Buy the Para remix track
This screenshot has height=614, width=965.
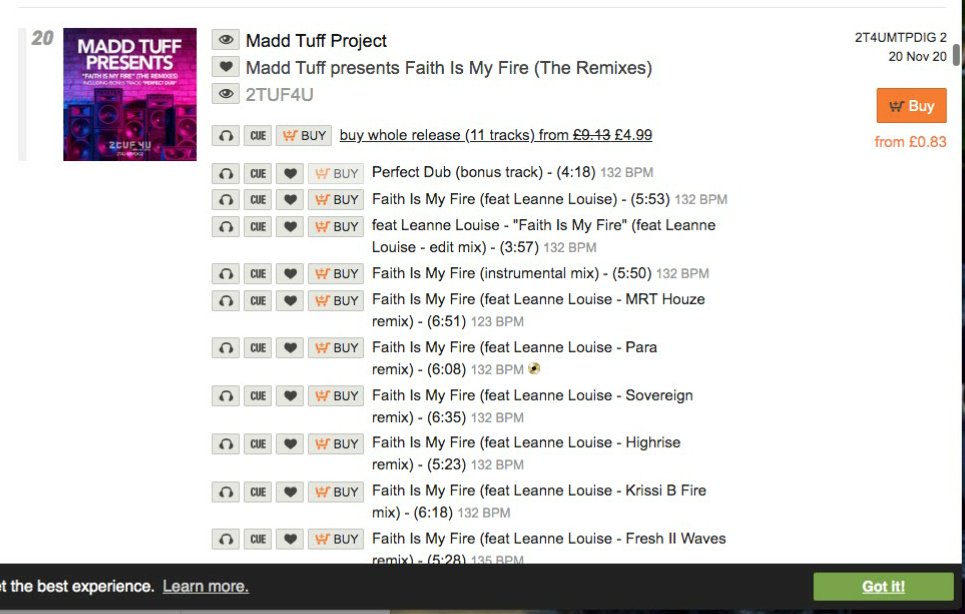click(x=336, y=348)
